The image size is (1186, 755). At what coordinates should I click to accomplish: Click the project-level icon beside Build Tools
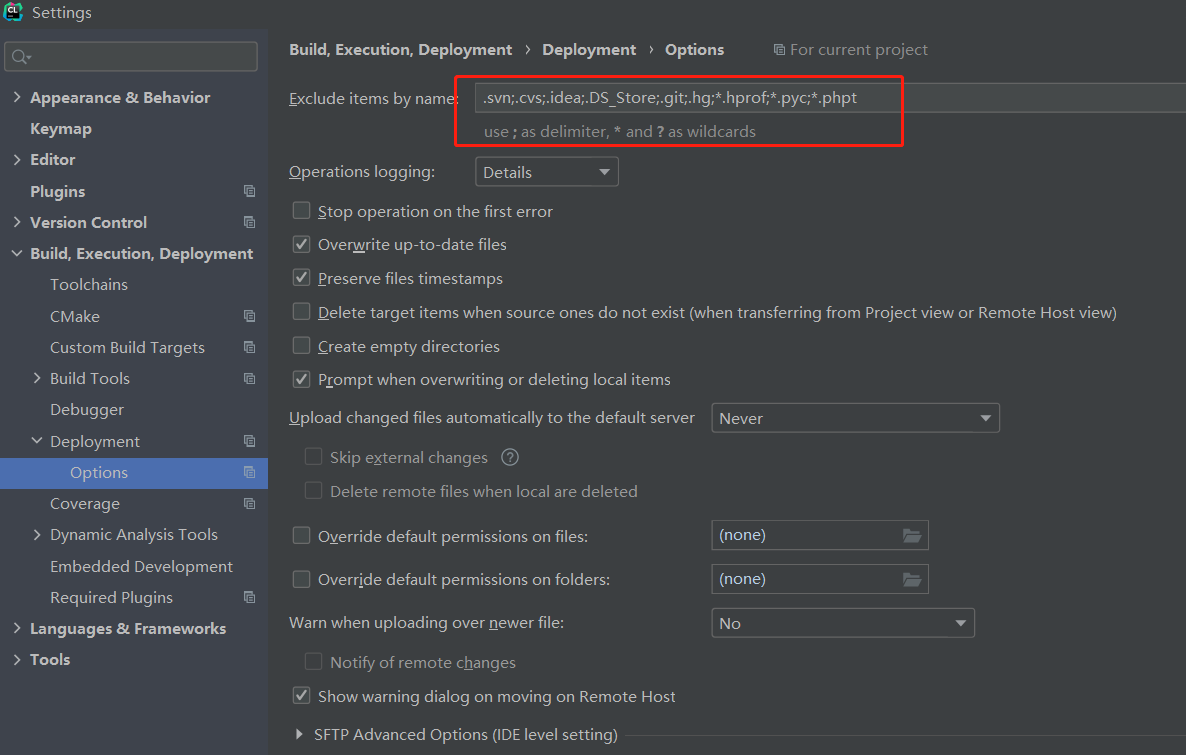(x=249, y=378)
